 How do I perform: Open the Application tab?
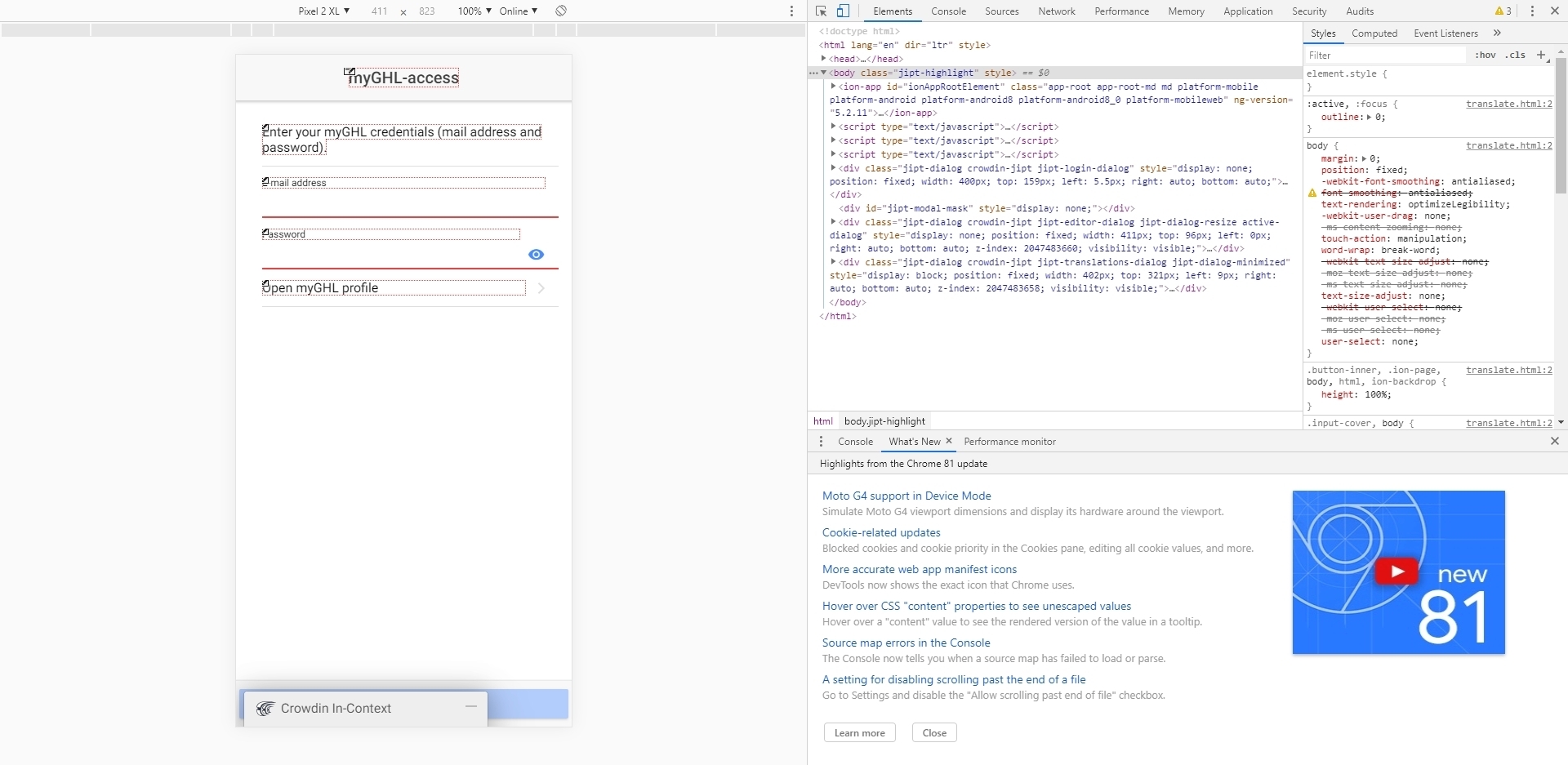tap(1248, 11)
